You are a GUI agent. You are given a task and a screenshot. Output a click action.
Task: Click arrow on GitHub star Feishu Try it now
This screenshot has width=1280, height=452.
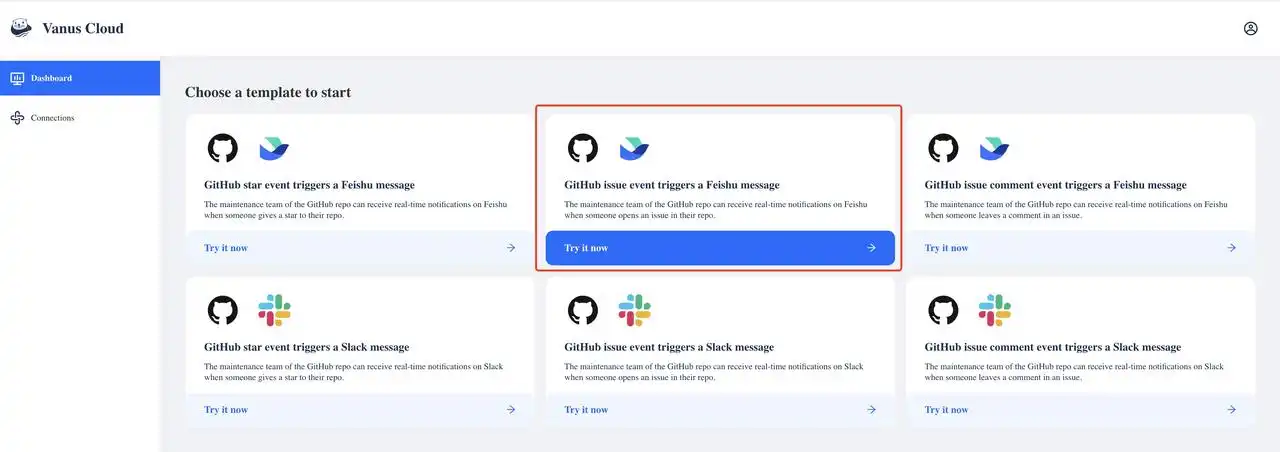tap(511, 248)
